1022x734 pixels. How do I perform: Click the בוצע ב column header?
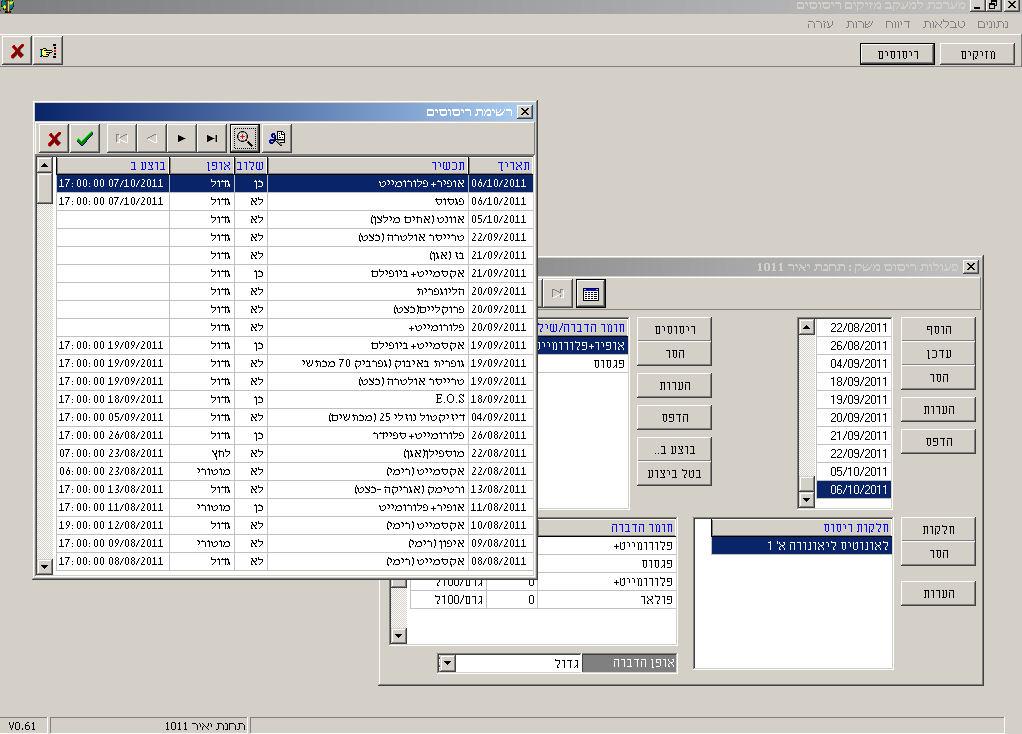(x=113, y=166)
